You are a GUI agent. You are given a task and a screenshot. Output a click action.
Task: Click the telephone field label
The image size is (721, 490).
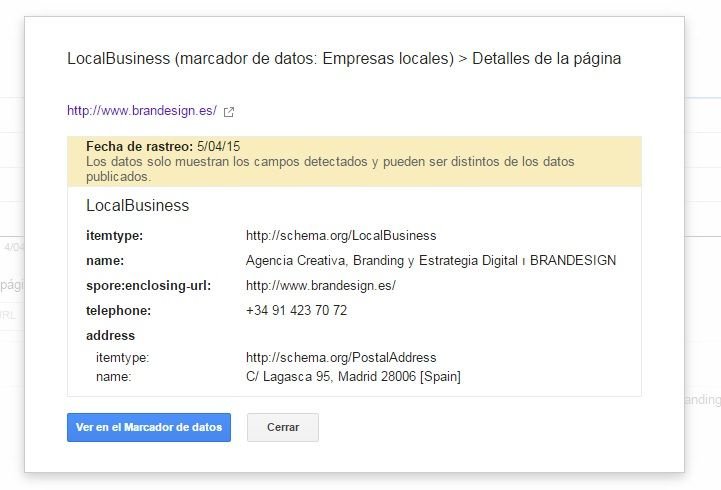(x=118, y=311)
